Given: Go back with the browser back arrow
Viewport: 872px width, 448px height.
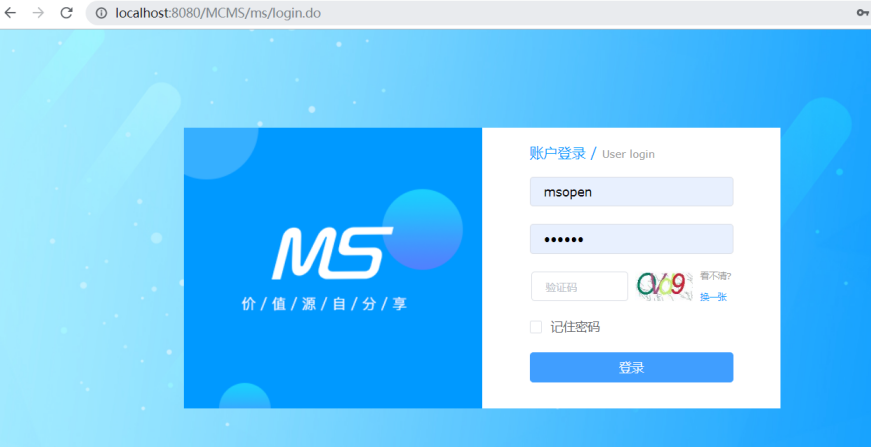Looking at the screenshot, I should pos(11,13).
